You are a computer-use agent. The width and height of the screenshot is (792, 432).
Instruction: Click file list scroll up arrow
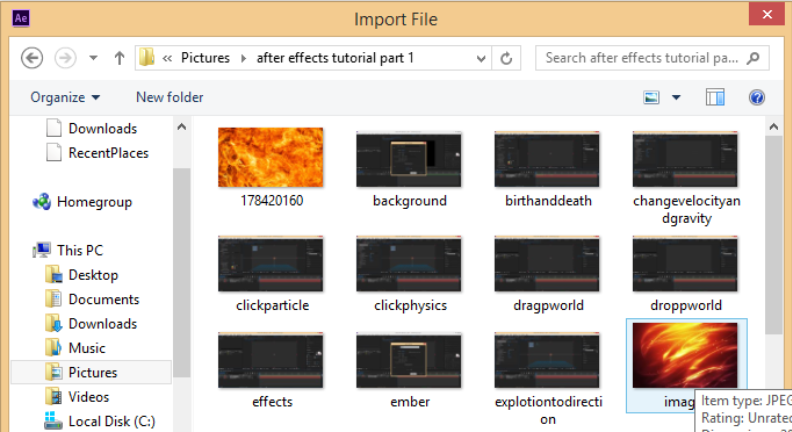[x=774, y=127]
